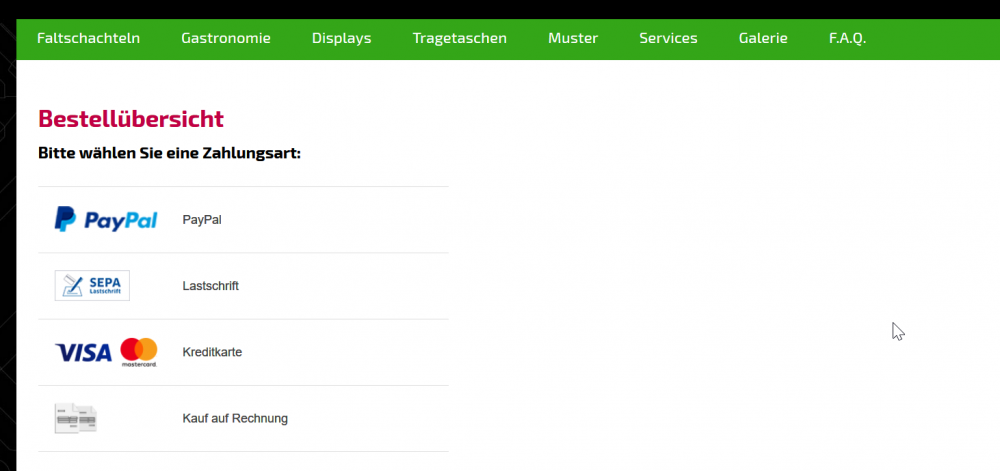Click 'Bitte wählen Sie eine Zahlungsart:' text
This screenshot has height=471, width=1000.
point(169,154)
